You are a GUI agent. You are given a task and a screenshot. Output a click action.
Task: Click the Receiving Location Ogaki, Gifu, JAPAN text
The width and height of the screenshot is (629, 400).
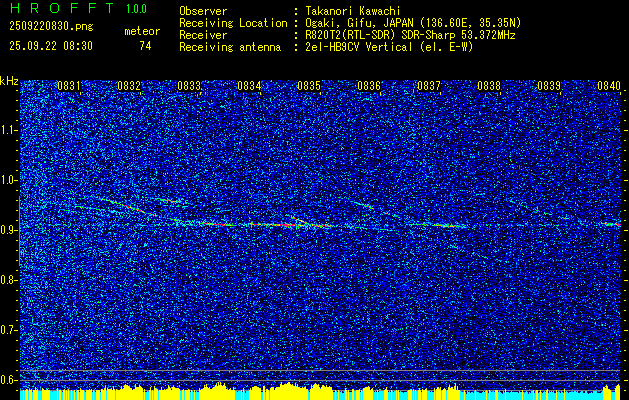click(413, 23)
